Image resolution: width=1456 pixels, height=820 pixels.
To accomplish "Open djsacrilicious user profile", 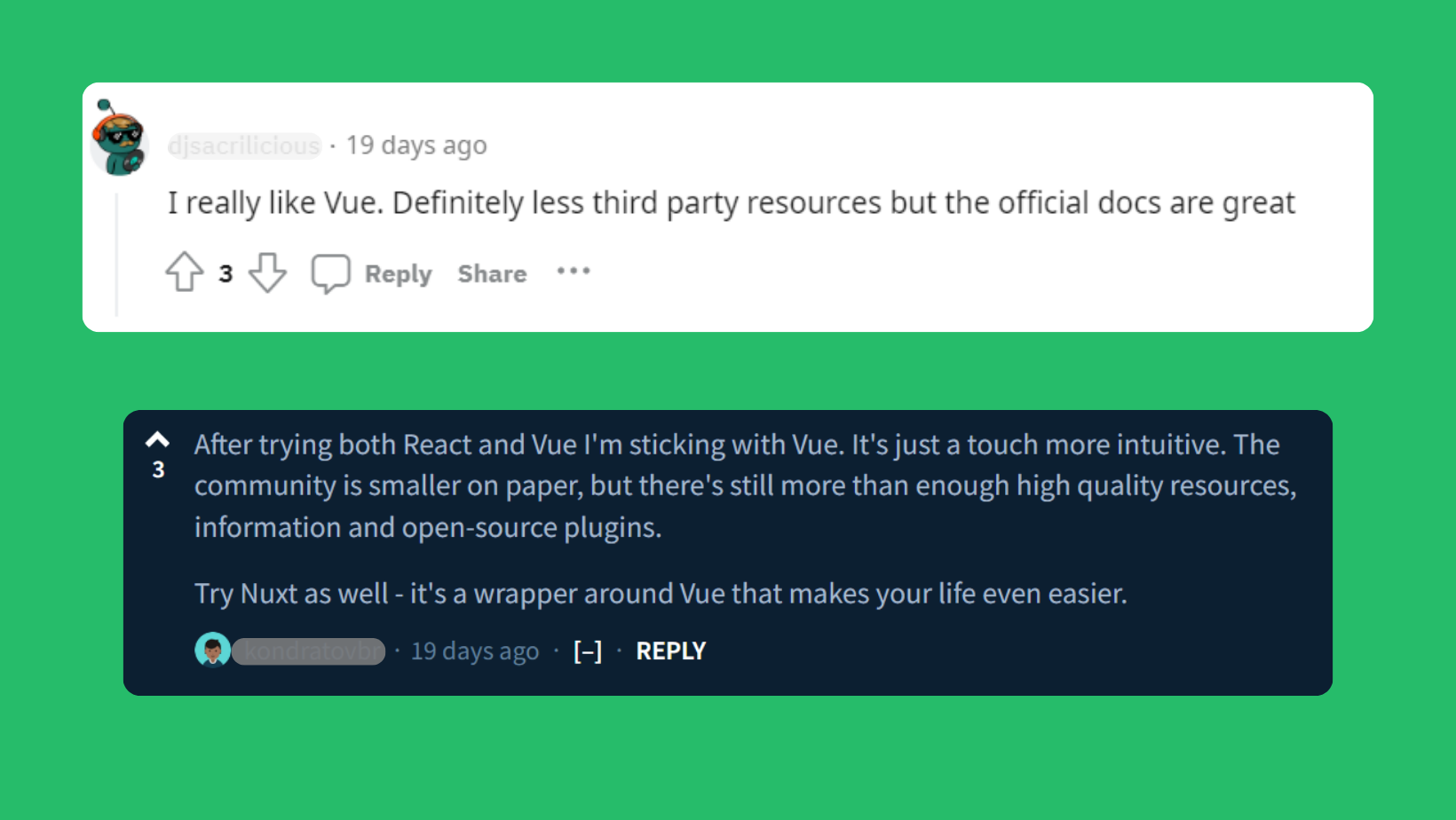I will 244,146.
